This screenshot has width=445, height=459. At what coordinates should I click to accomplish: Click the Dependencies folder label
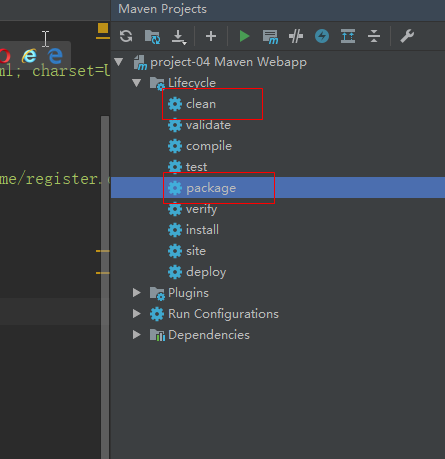tap(209, 335)
